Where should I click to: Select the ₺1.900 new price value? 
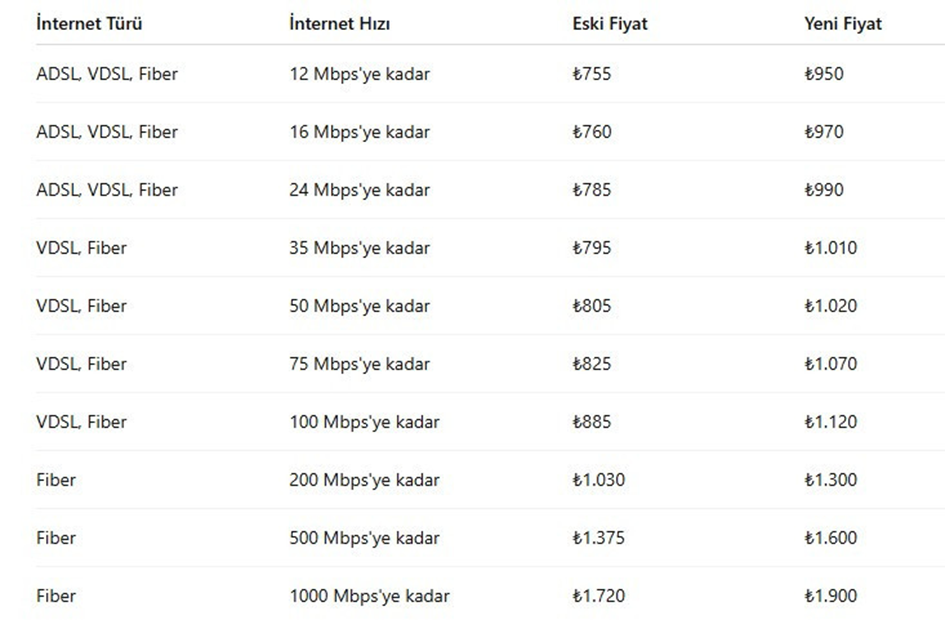tap(830, 596)
